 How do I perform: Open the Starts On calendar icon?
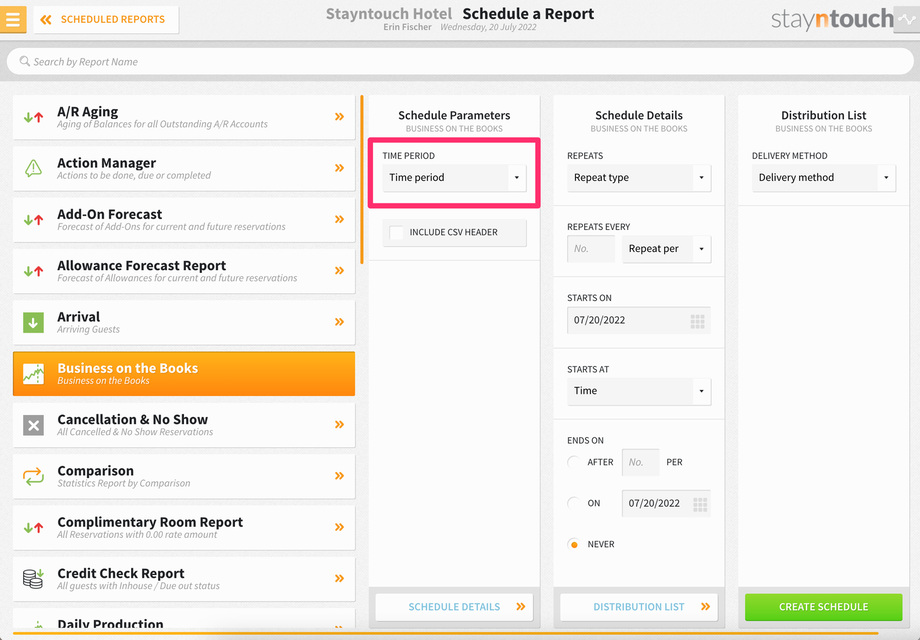(697, 321)
